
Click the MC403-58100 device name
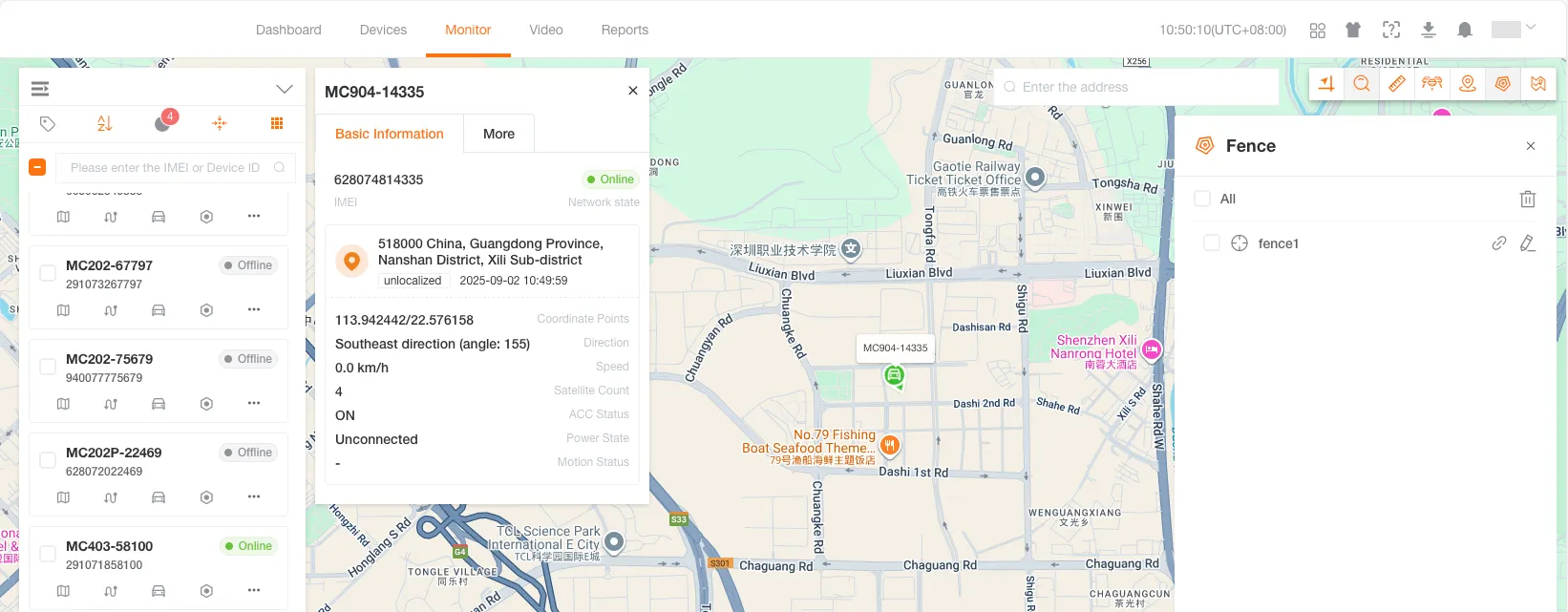[x=109, y=546]
